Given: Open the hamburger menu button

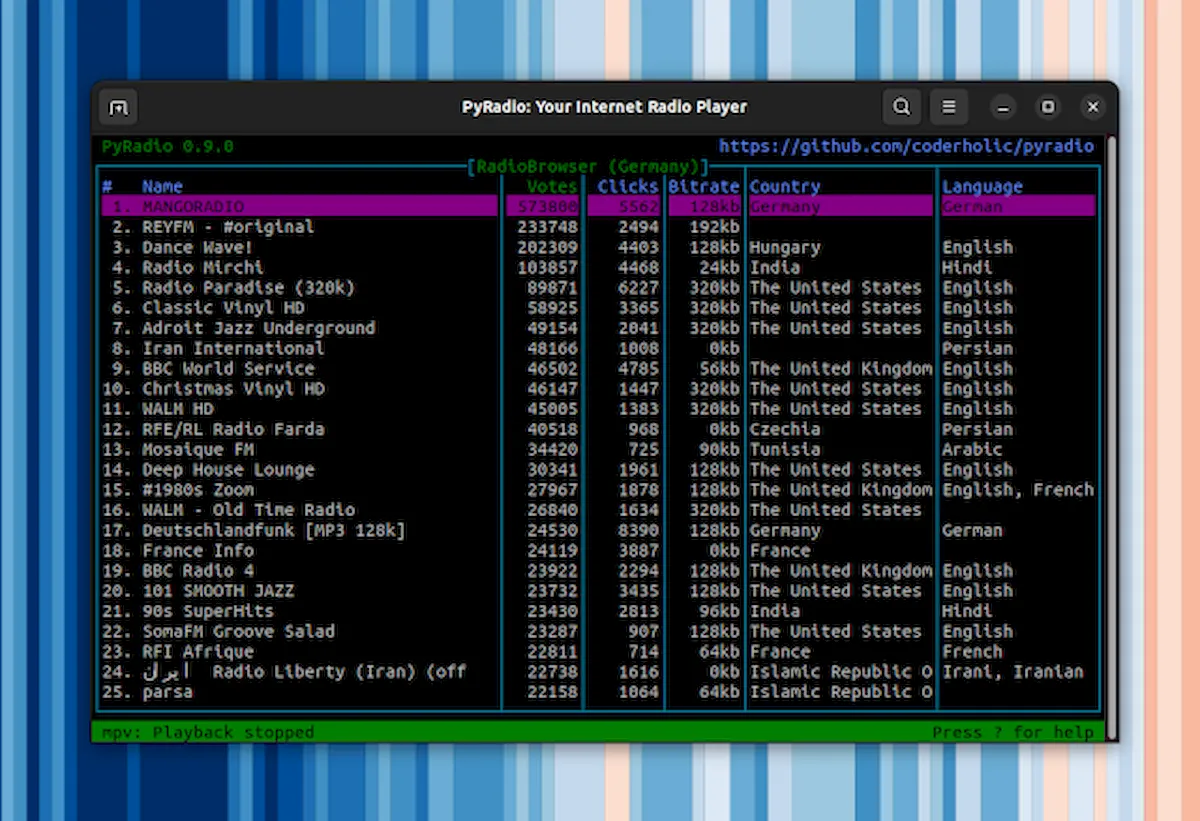Looking at the screenshot, I should 949,107.
